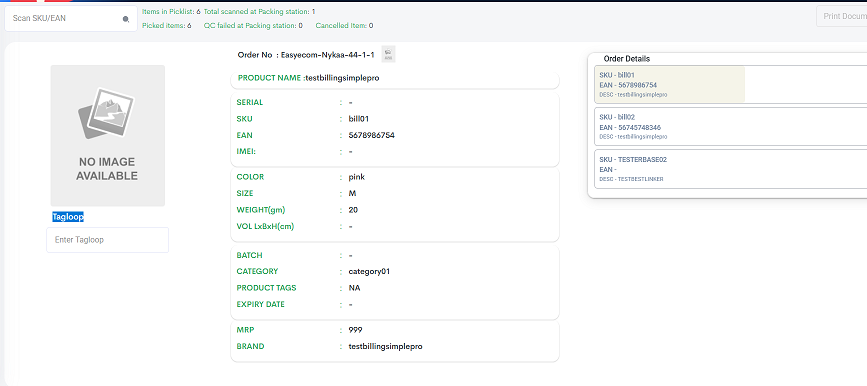Focus the Scan SKU/EAN input field
Viewport: 867px width, 386px height.
pos(71,18)
